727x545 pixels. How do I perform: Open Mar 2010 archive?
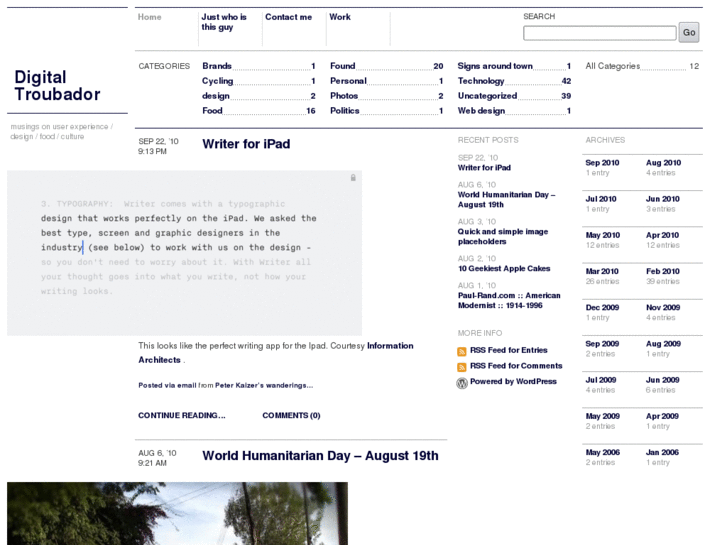pyautogui.click(x=602, y=271)
